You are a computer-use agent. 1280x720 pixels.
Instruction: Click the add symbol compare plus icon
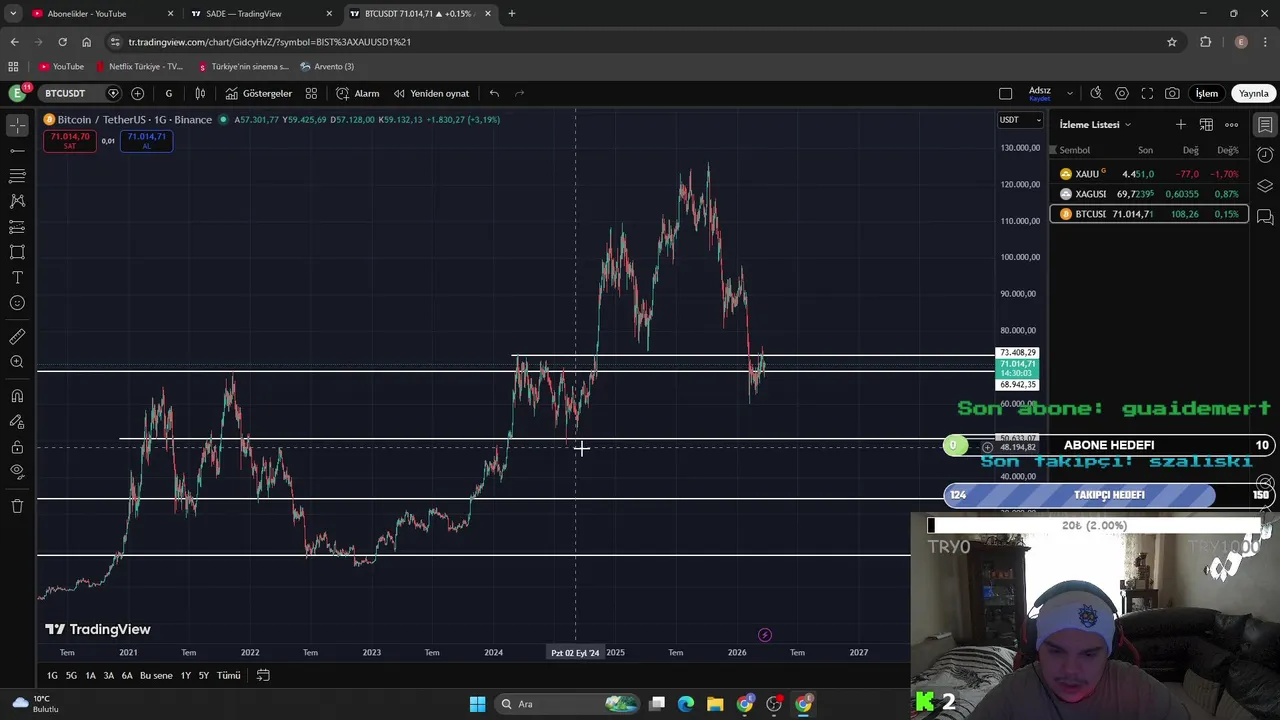tap(137, 93)
